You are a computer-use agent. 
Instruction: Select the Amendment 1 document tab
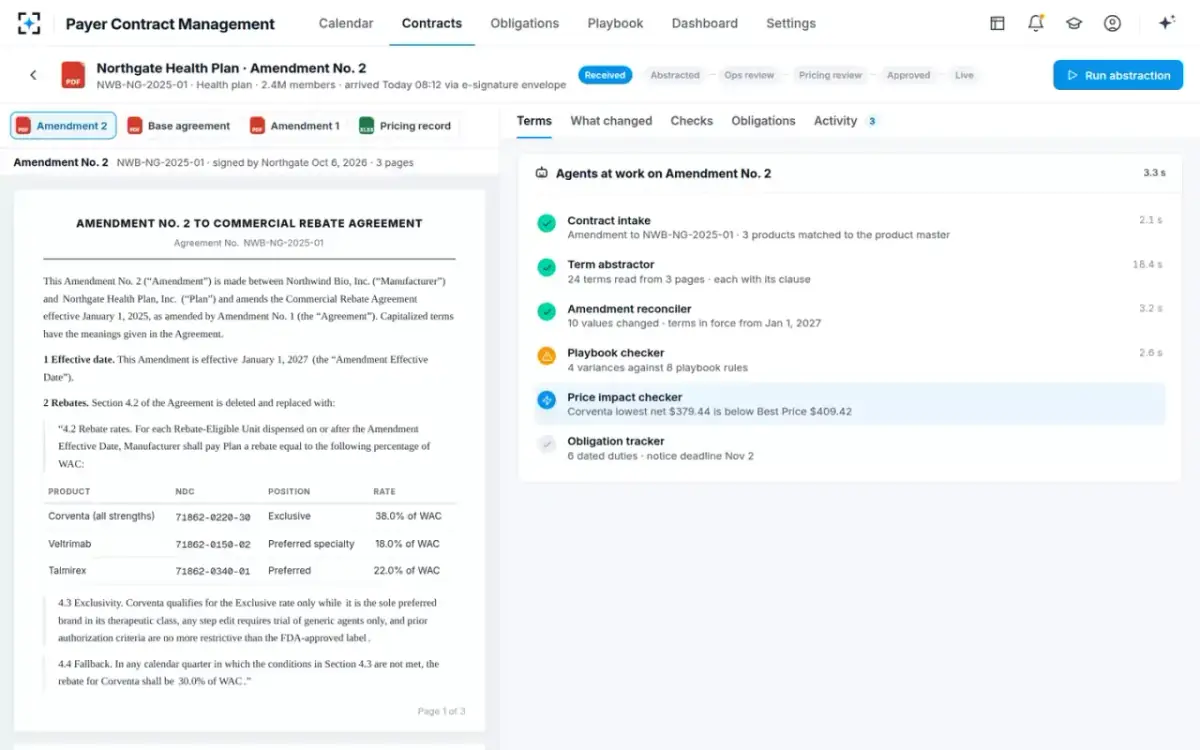pyautogui.click(x=295, y=126)
